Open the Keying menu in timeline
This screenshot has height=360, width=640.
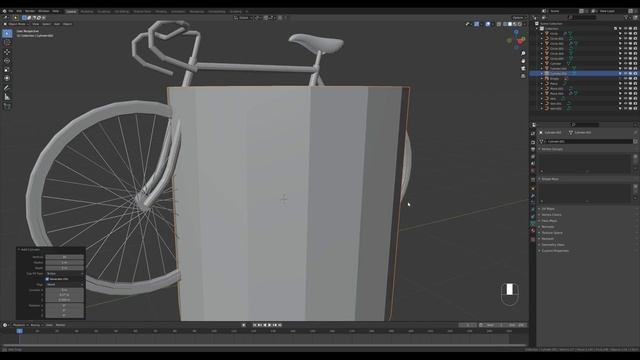(x=36, y=325)
